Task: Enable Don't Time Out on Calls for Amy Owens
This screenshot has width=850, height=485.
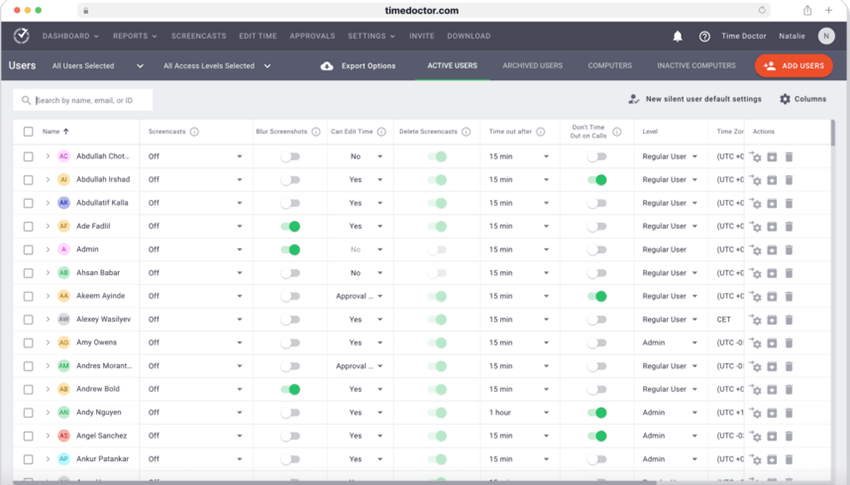Action: [x=597, y=343]
